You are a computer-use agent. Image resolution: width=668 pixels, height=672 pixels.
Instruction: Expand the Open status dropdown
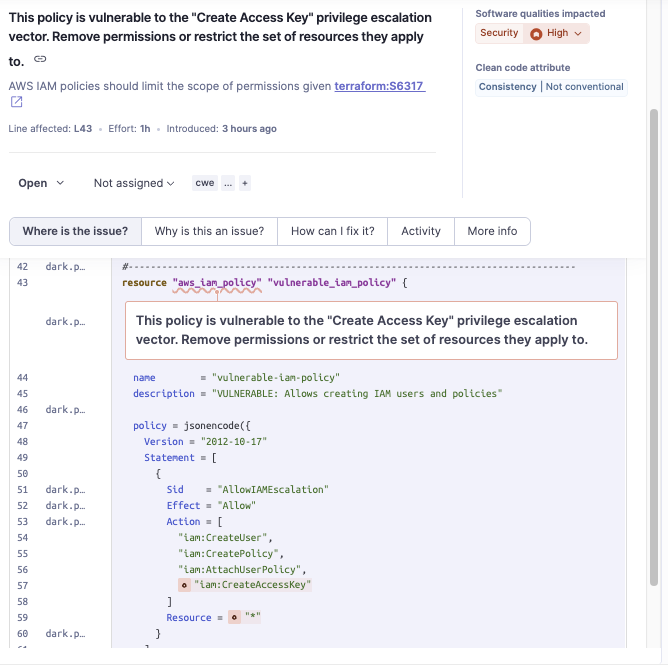pyautogui.click(x=41, y=183)
